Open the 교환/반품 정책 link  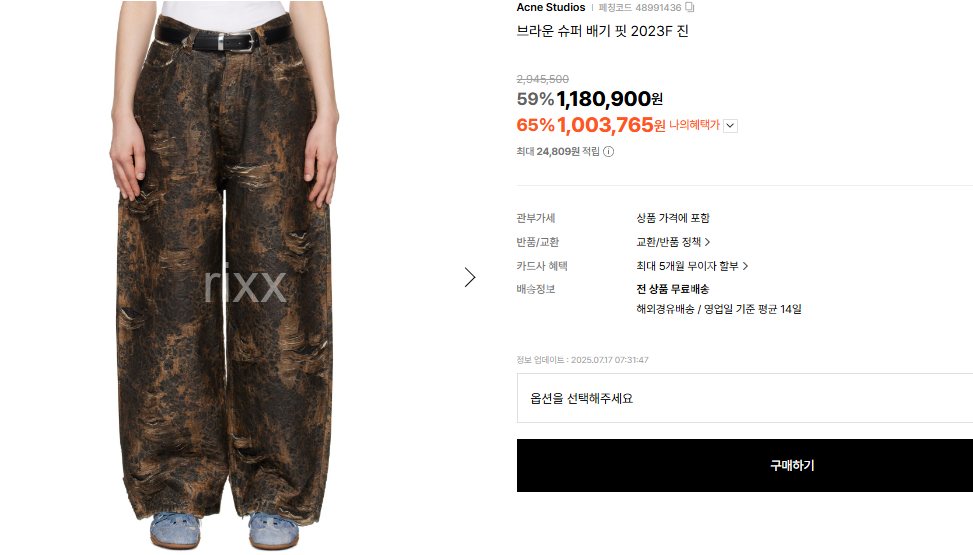click(x=673, y=242)
